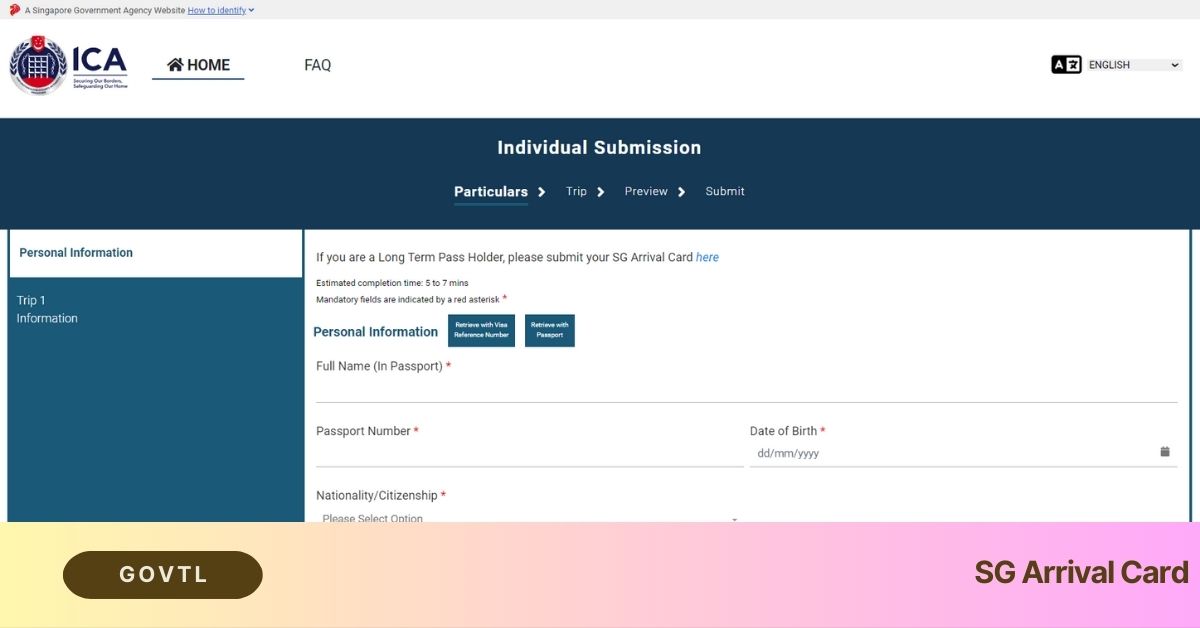Follow the 'here' Long Term Pass link
This screenshot has width=1200, height=628.
tap(707, 257)
